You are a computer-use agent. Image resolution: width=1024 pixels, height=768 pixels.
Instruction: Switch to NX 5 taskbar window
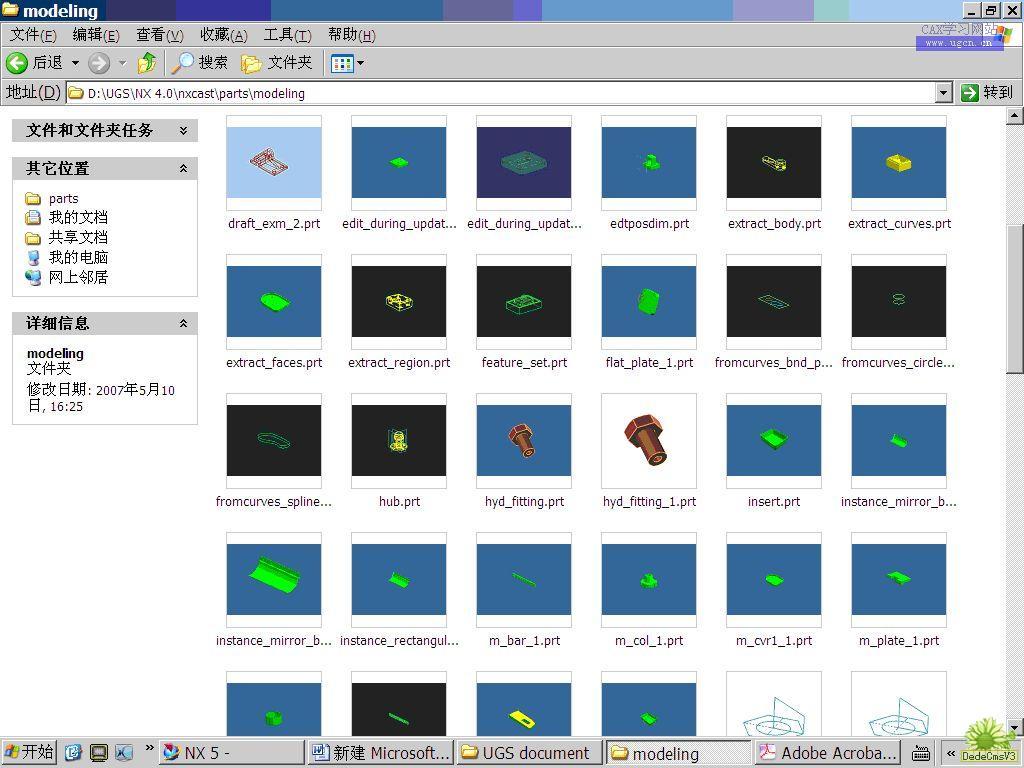230,752
